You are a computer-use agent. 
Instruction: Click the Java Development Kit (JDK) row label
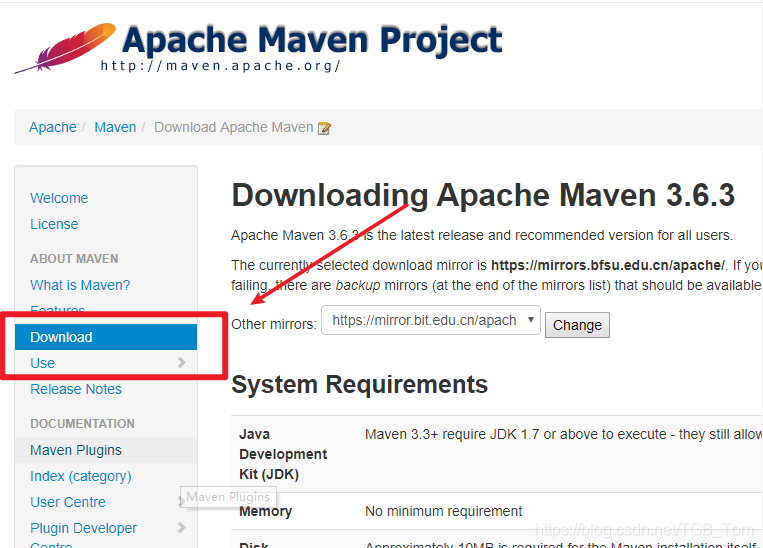click(283, 454)
